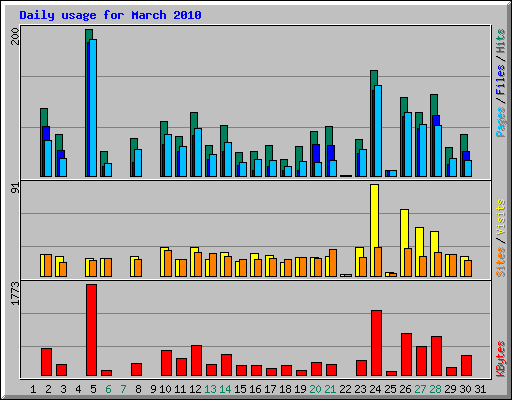Click day 3 on the x-axis
The image size is (512, 400).
click(63, 389)
